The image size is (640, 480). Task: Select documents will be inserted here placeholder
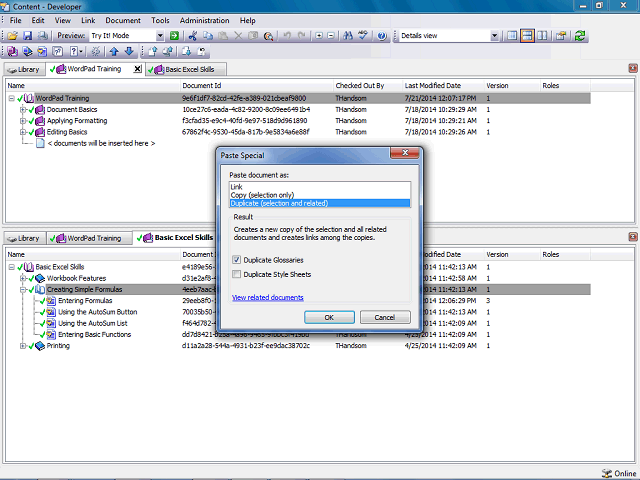coord(101,144)
